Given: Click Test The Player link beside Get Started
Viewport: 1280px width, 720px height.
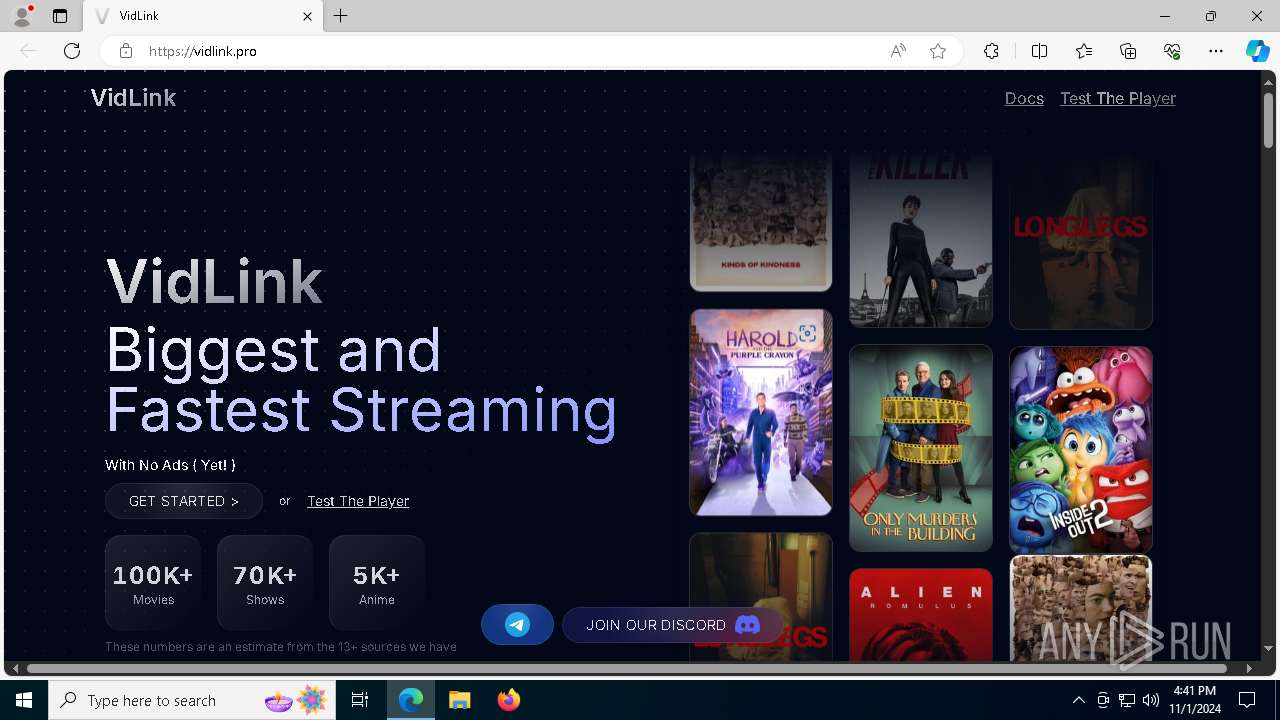Looking at the screenshot, I should [x=358, y=501].
